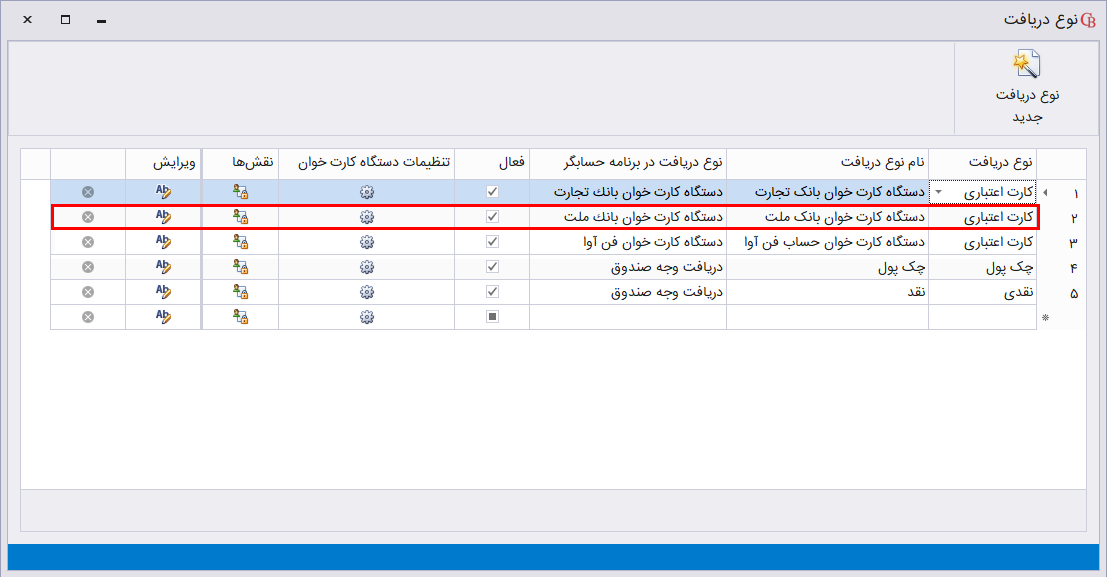Click the تنظیمات دستگاه کارت خوان column header
The image size is (1107, 577).
[x=366, y=162]
